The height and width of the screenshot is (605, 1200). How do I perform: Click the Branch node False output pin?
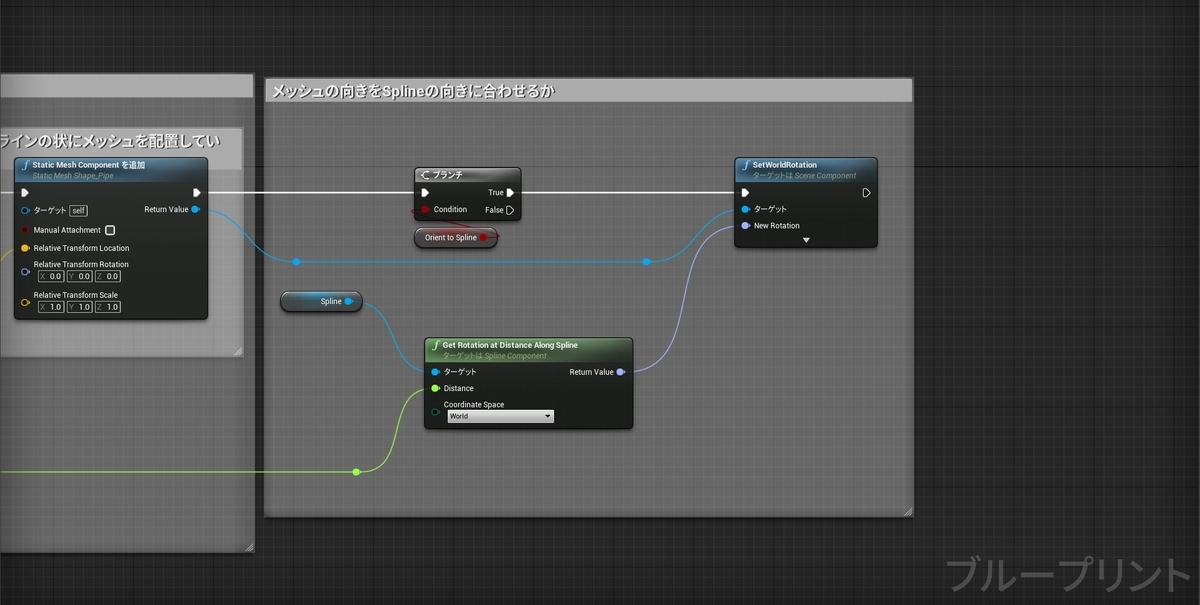point(510,210)
